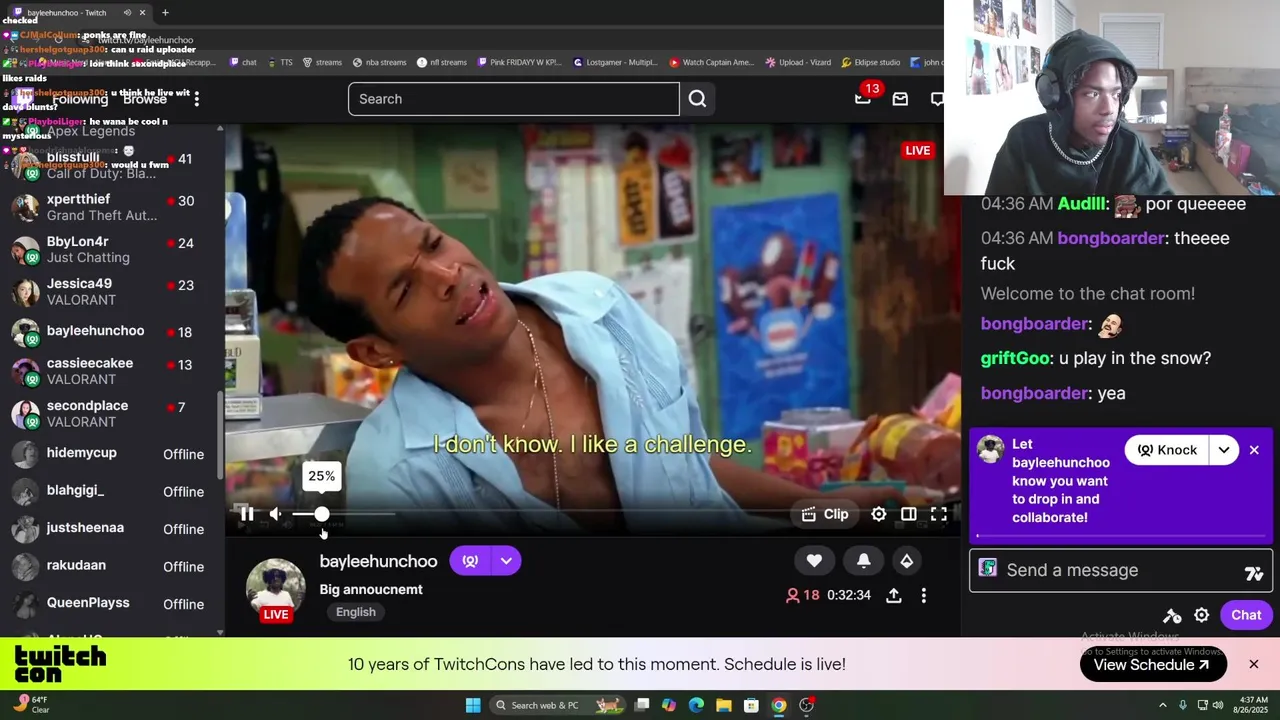
Task: Click the Knock button
Action: pyautogui.click(x=1167, y=450)
